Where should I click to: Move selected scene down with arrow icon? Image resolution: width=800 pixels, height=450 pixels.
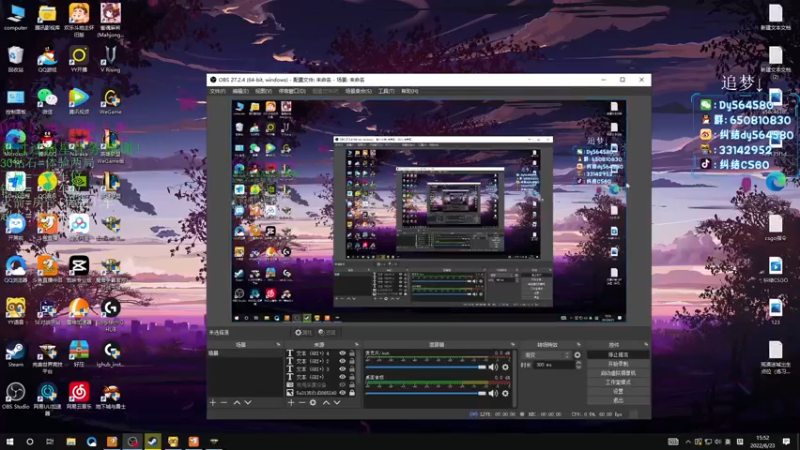[x=249, y=402]
